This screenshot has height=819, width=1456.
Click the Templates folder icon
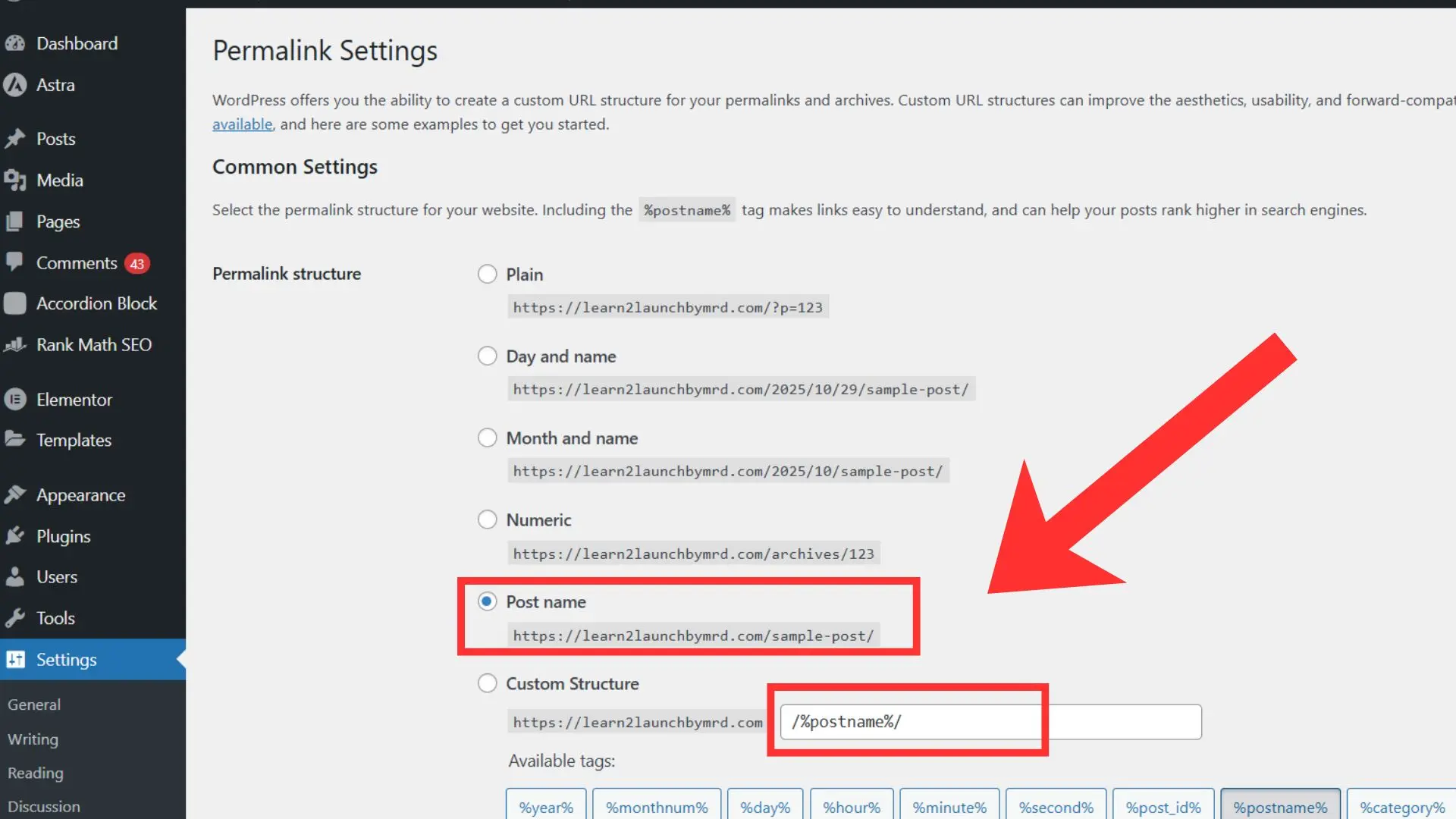[x=15, y=439]
